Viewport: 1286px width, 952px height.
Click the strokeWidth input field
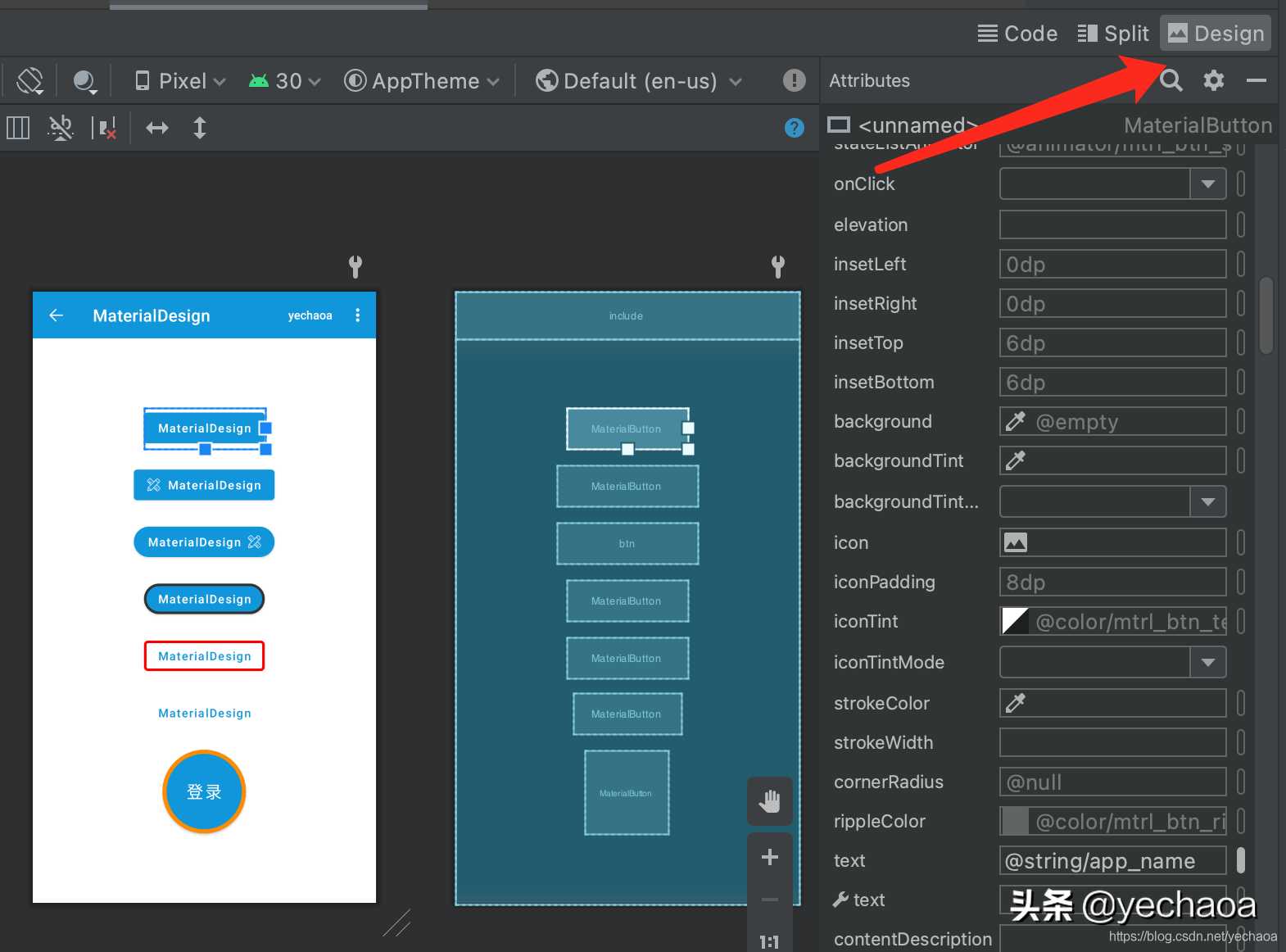click(x=1112, y=742)
